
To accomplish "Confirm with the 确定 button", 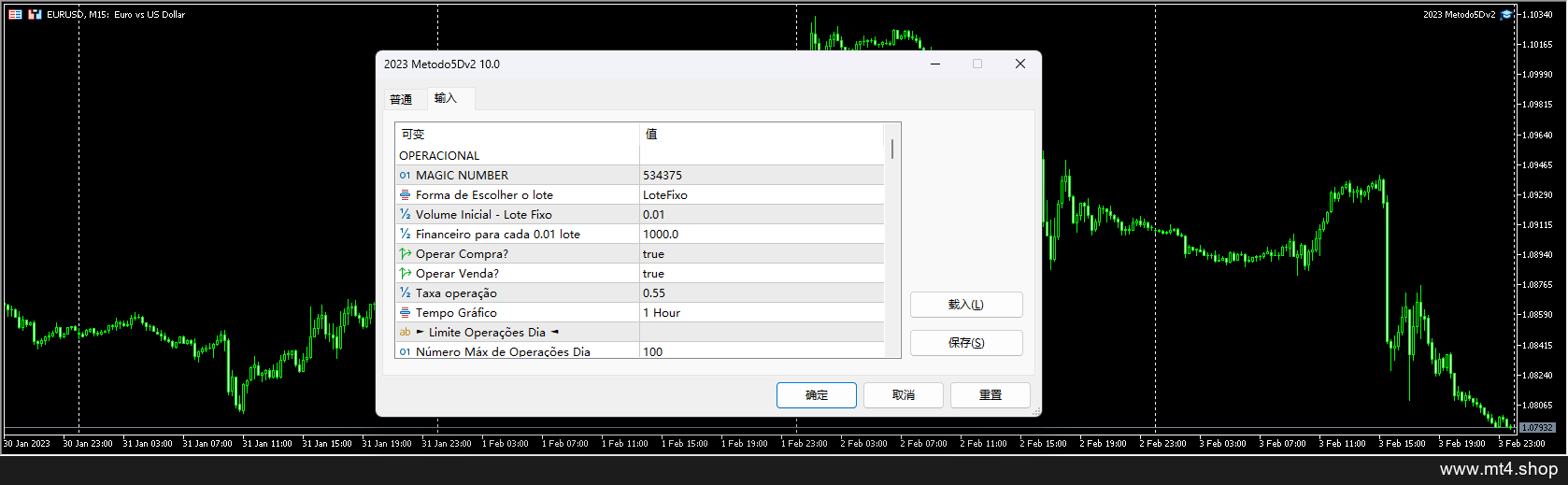I will click(817, 395).
